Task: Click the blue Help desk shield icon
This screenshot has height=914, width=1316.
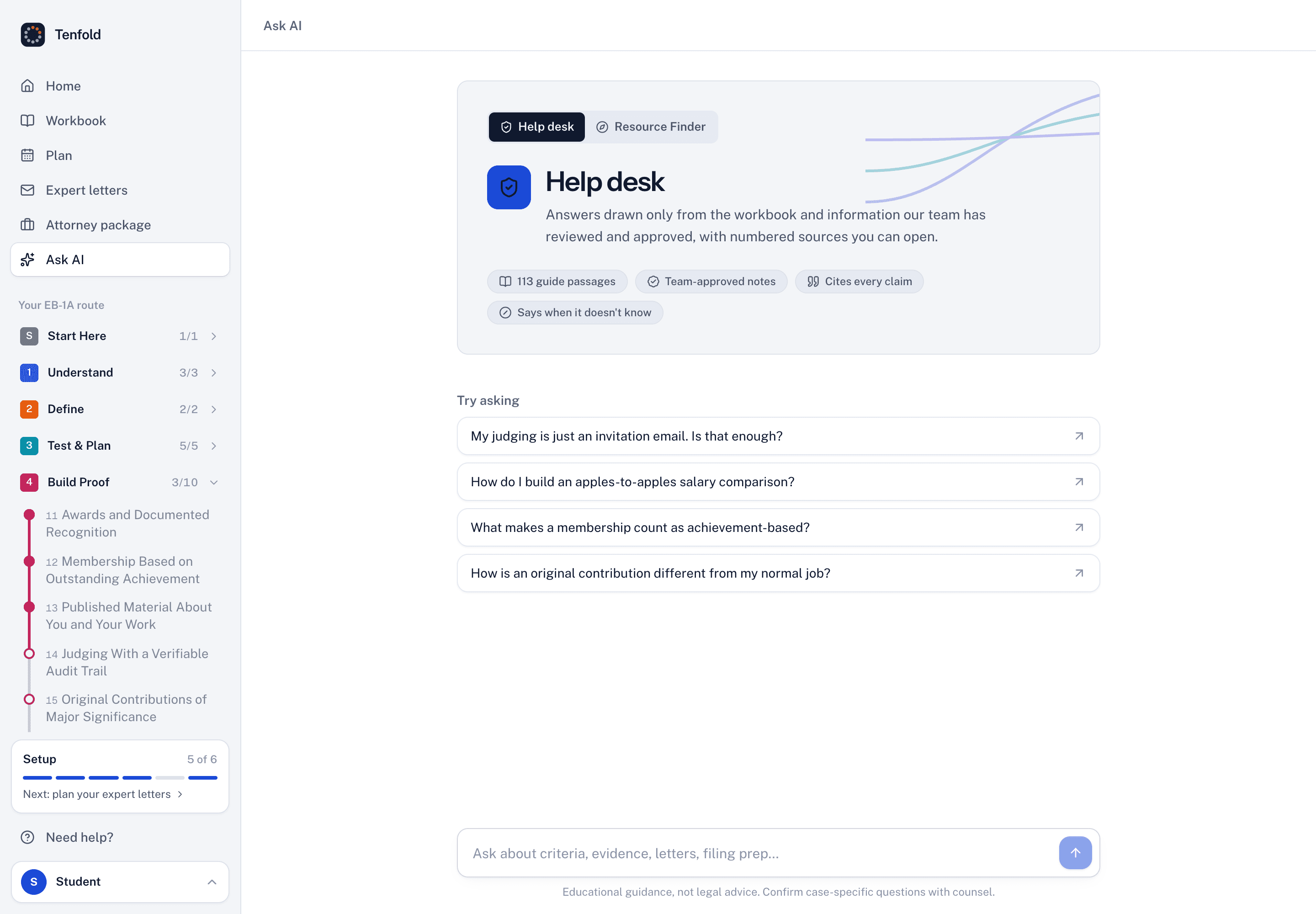Action: 509,187
